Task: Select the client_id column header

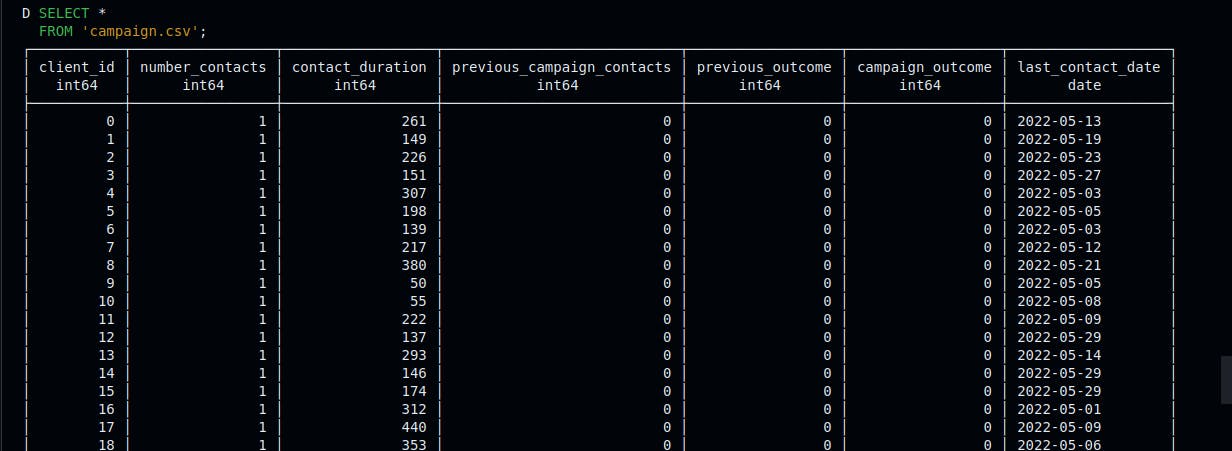Action: pyautogui.click(x=76, y=67)
